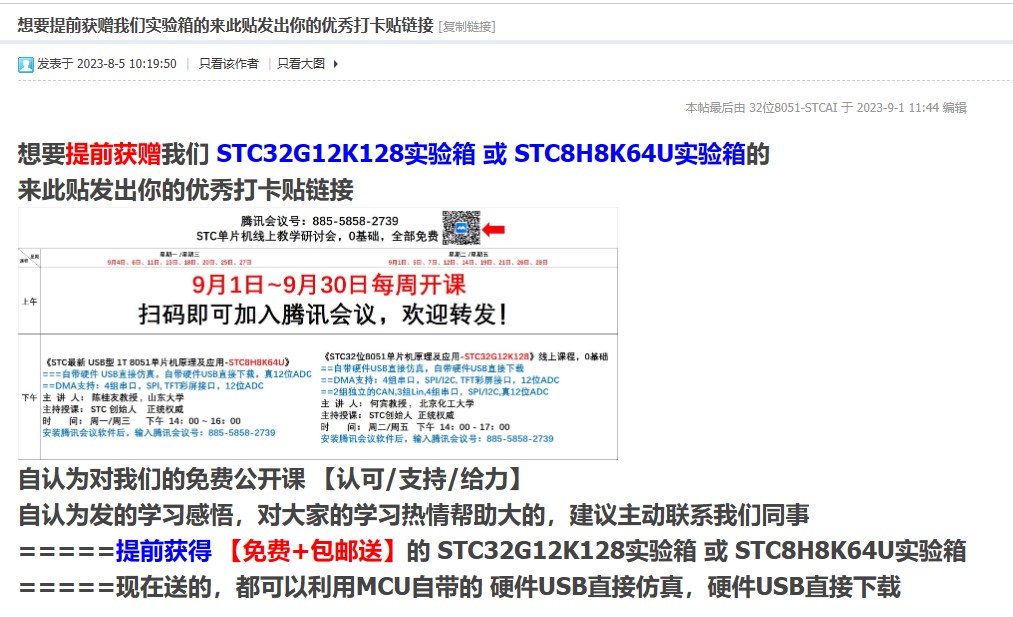Open 只看大图 view link
Viewport: 1013px width, 617px height.
301,63
